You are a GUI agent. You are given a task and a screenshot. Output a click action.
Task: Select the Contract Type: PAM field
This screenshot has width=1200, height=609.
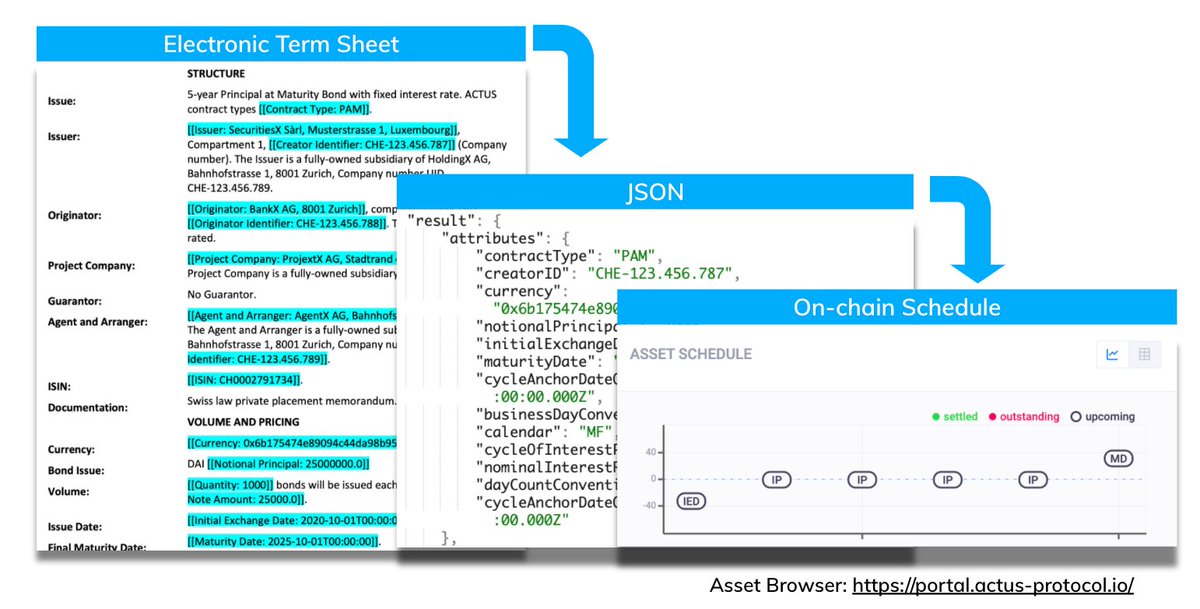[x=315, y=109]
